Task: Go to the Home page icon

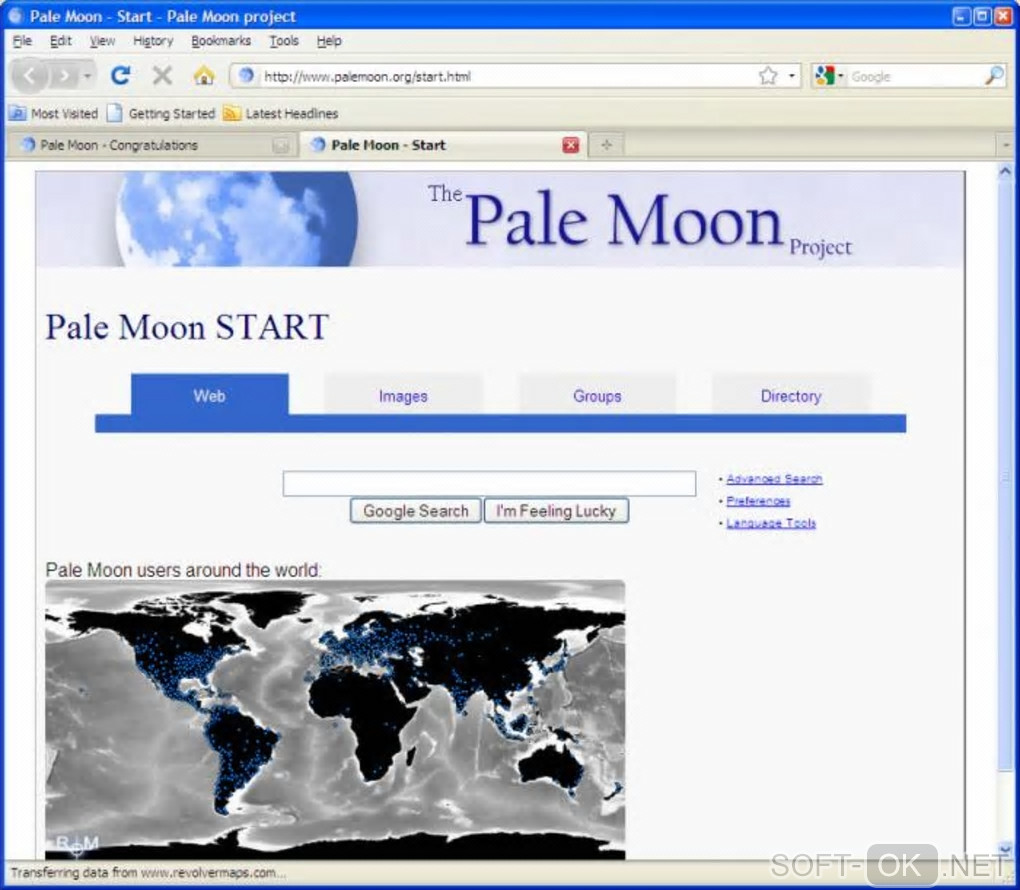Action: 204,76
